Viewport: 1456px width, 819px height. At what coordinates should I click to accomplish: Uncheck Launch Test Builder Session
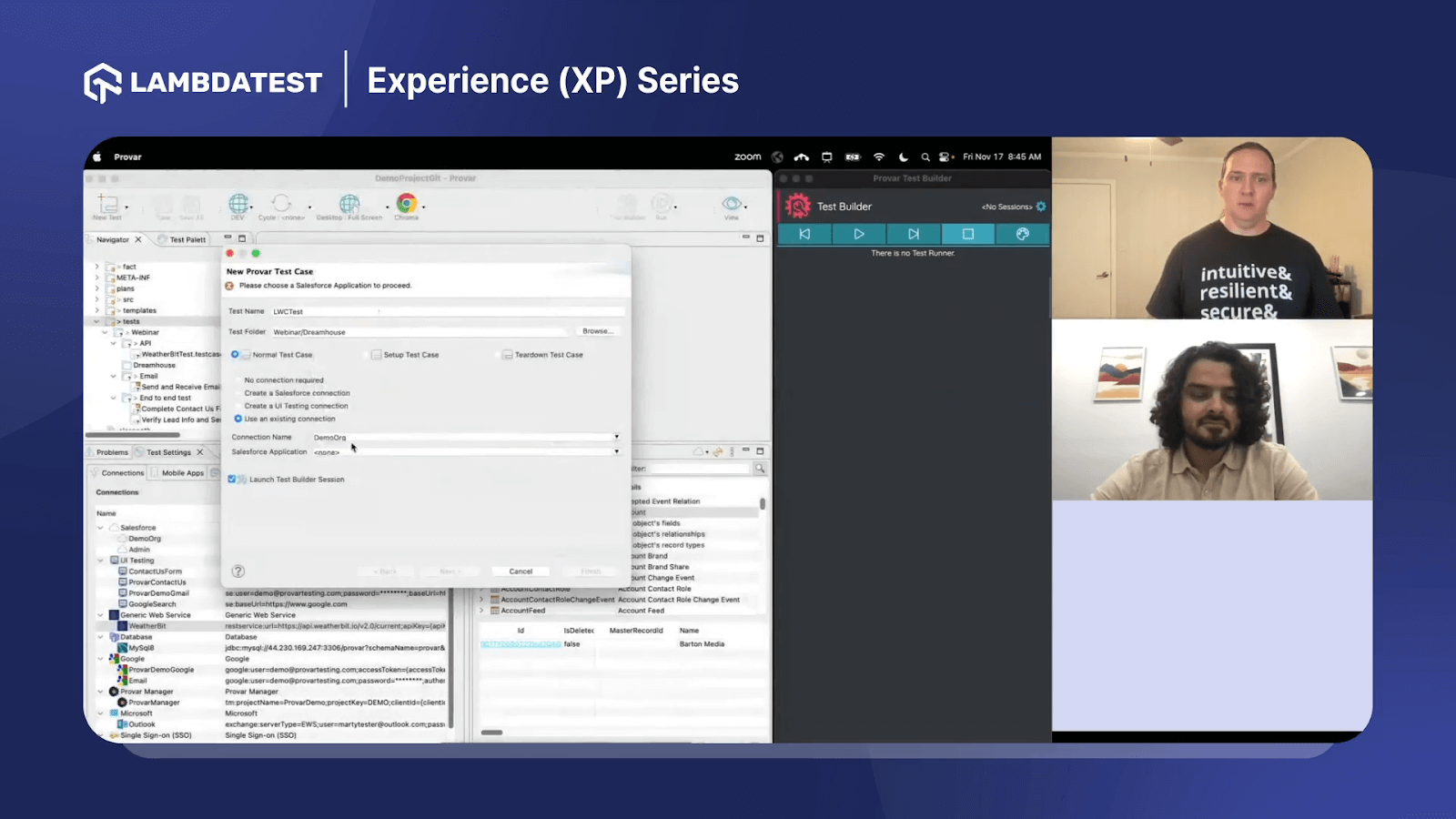click(230, 479)
